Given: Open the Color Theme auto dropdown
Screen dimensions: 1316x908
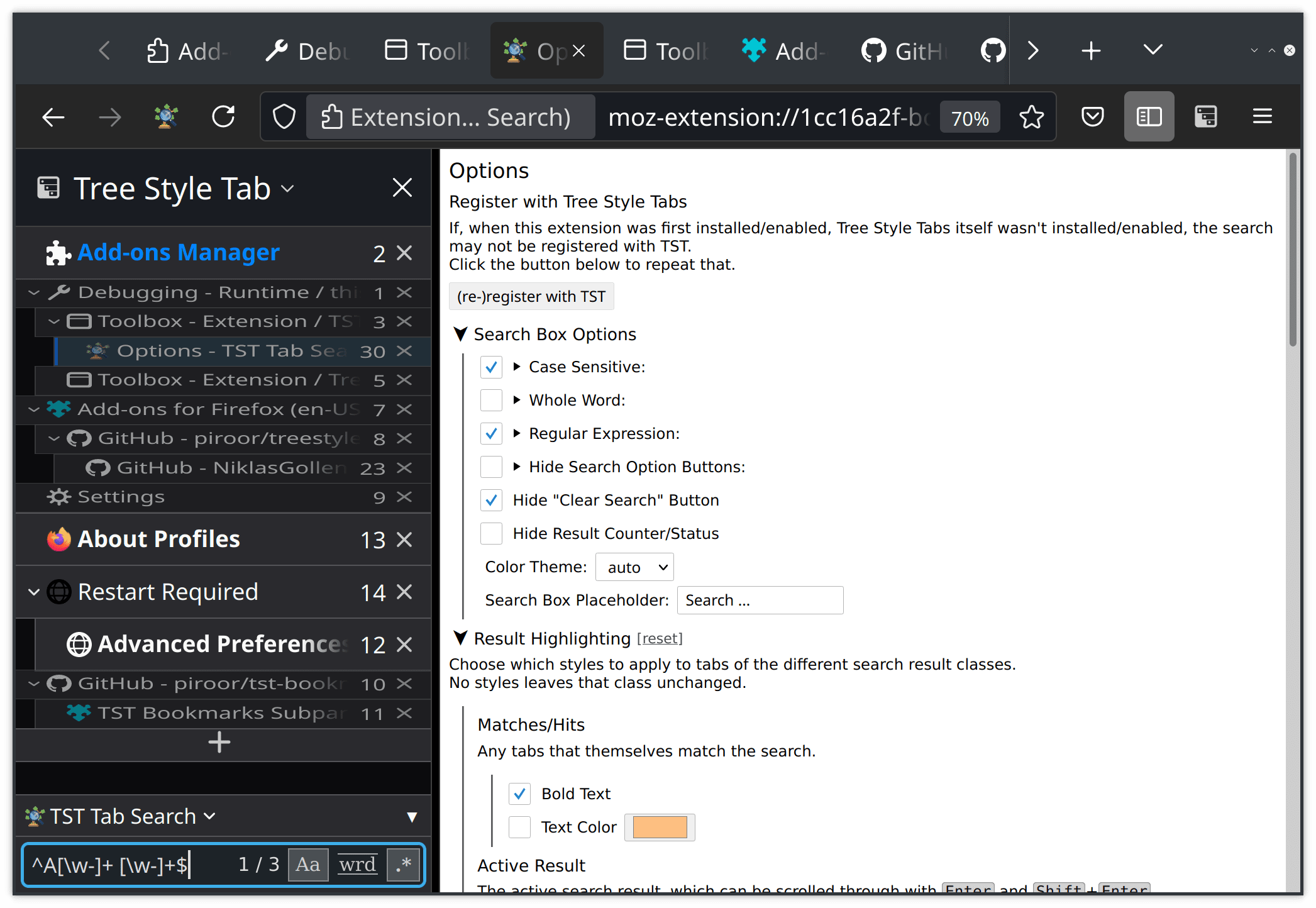Looking at the screenshot, I should click(x=634, y=567).
